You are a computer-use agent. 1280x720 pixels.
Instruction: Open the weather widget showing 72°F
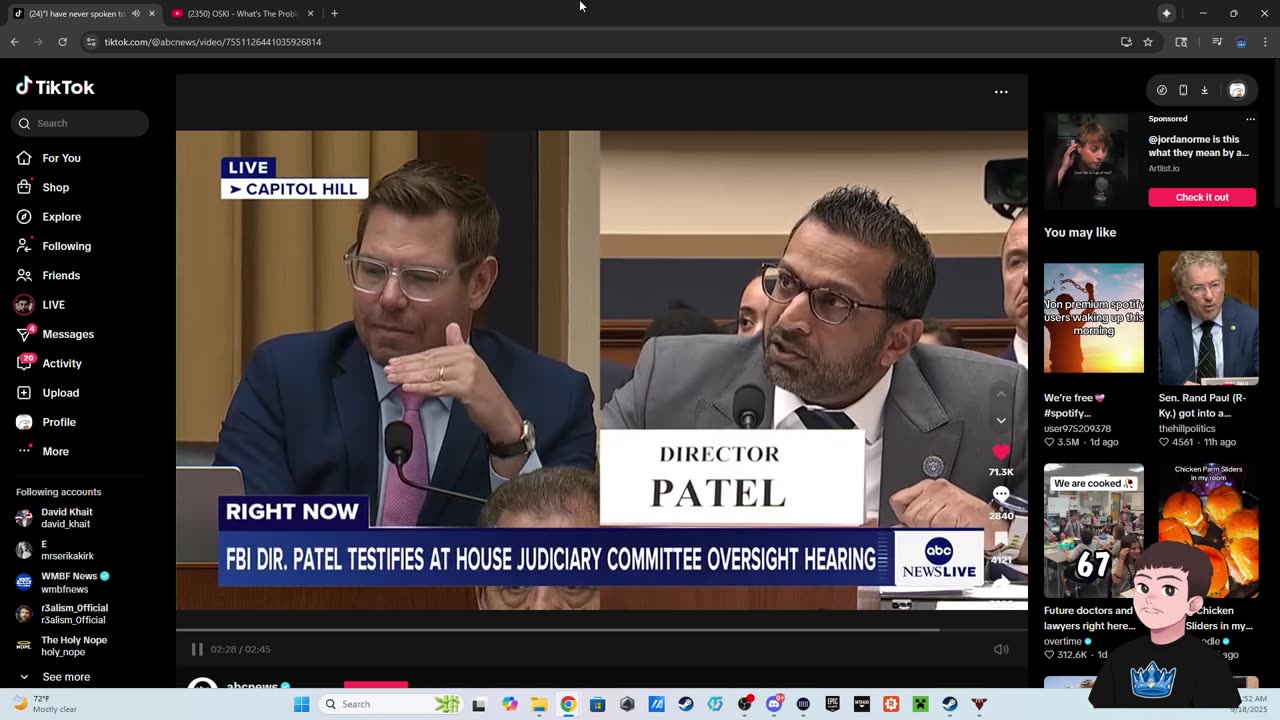point(45,704)
